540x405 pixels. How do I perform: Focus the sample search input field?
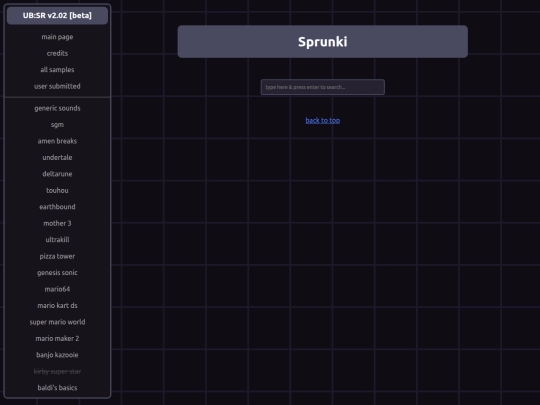pos(323,87)
